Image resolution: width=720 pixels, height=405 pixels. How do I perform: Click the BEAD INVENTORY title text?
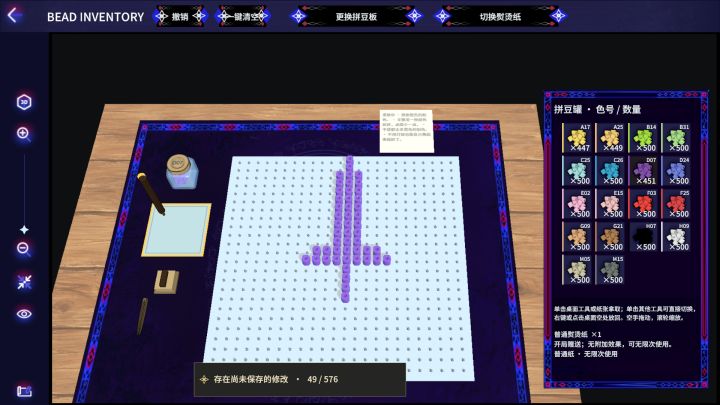[x=96, y=17]
